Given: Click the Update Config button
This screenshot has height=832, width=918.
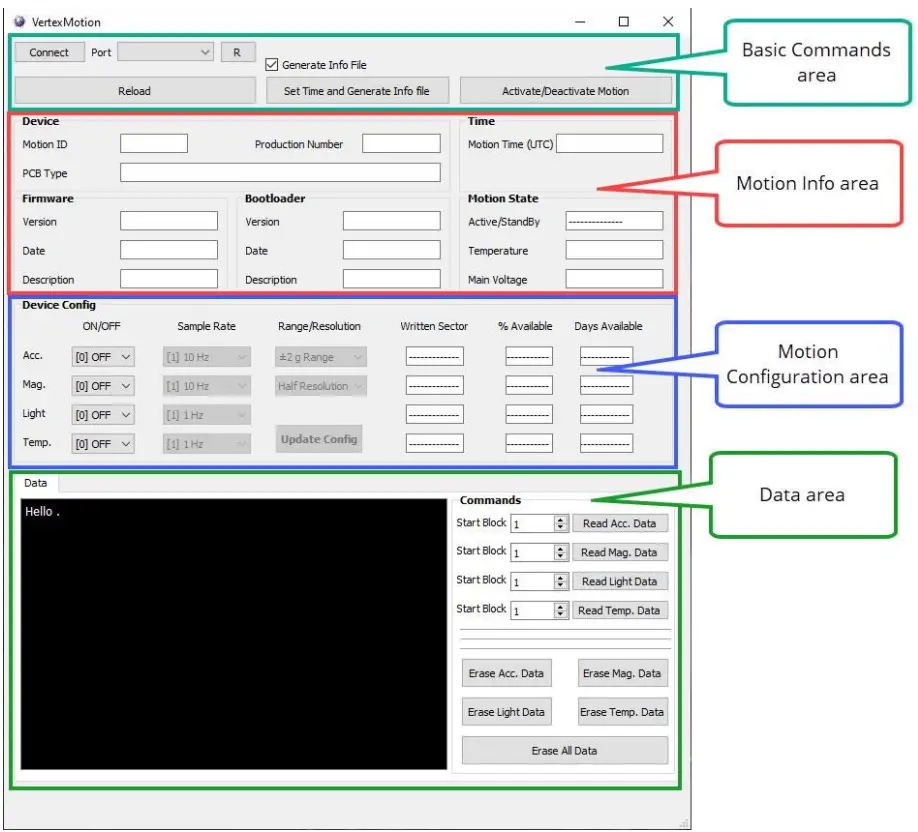Looking at the screenshot, I should click(x=318, y=438).
